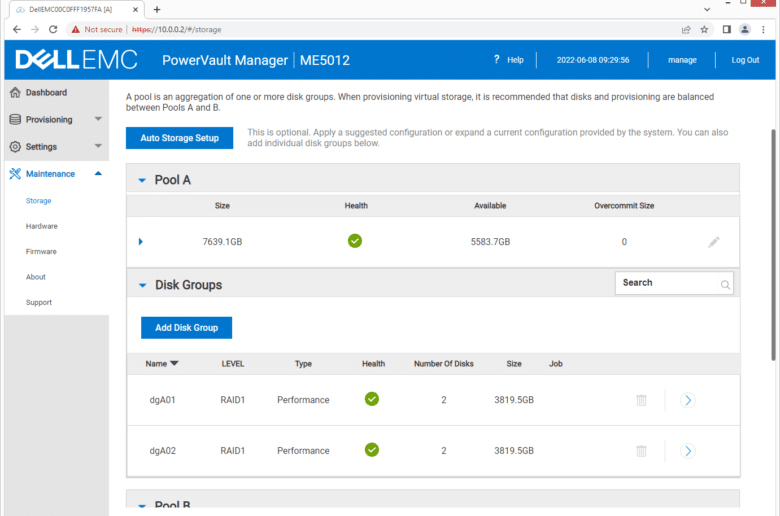Click the dgA02 disk group name
780x516 pixels.
(x=163, y=451)
